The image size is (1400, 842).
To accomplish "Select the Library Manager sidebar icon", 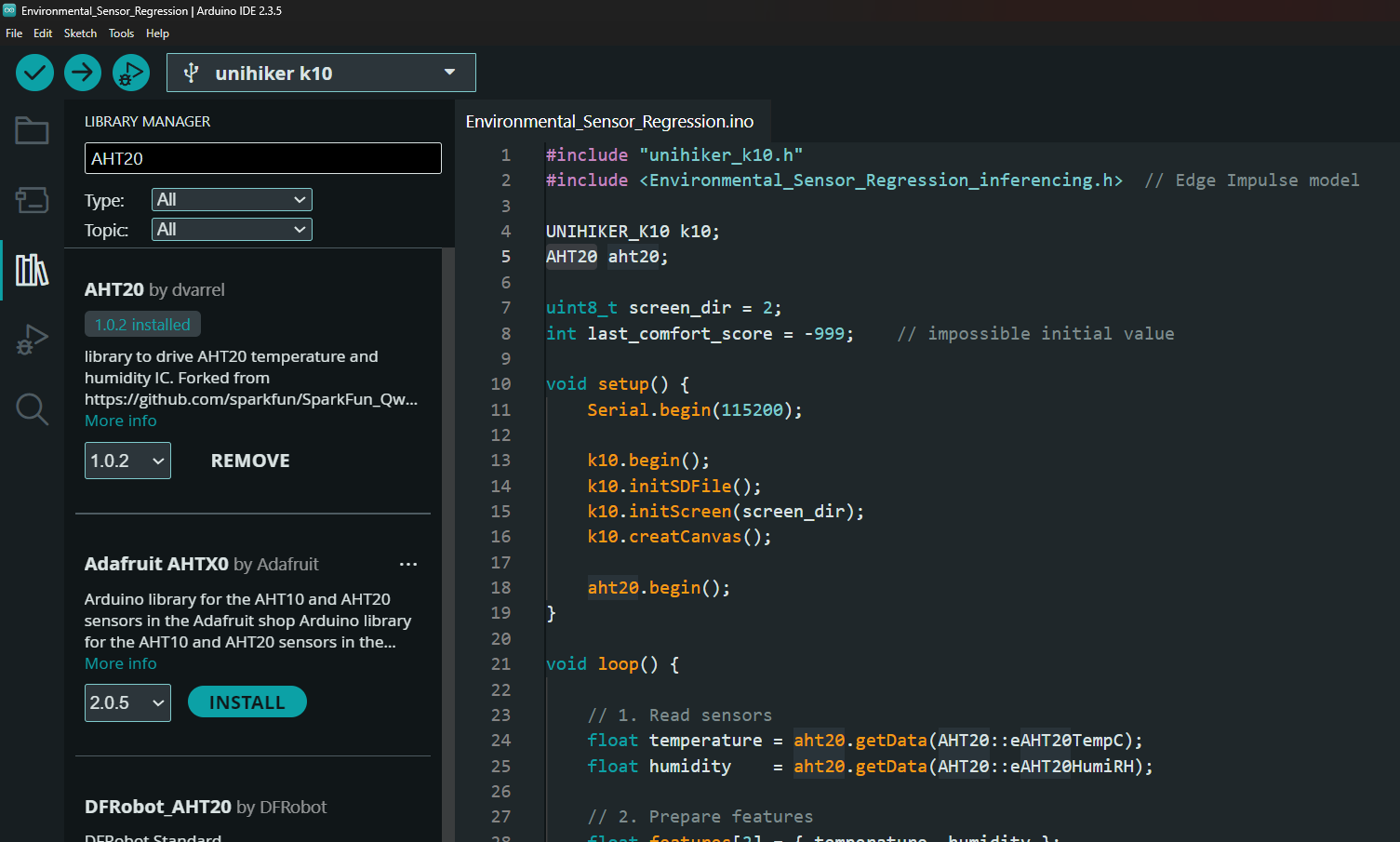I will [32, 270].
